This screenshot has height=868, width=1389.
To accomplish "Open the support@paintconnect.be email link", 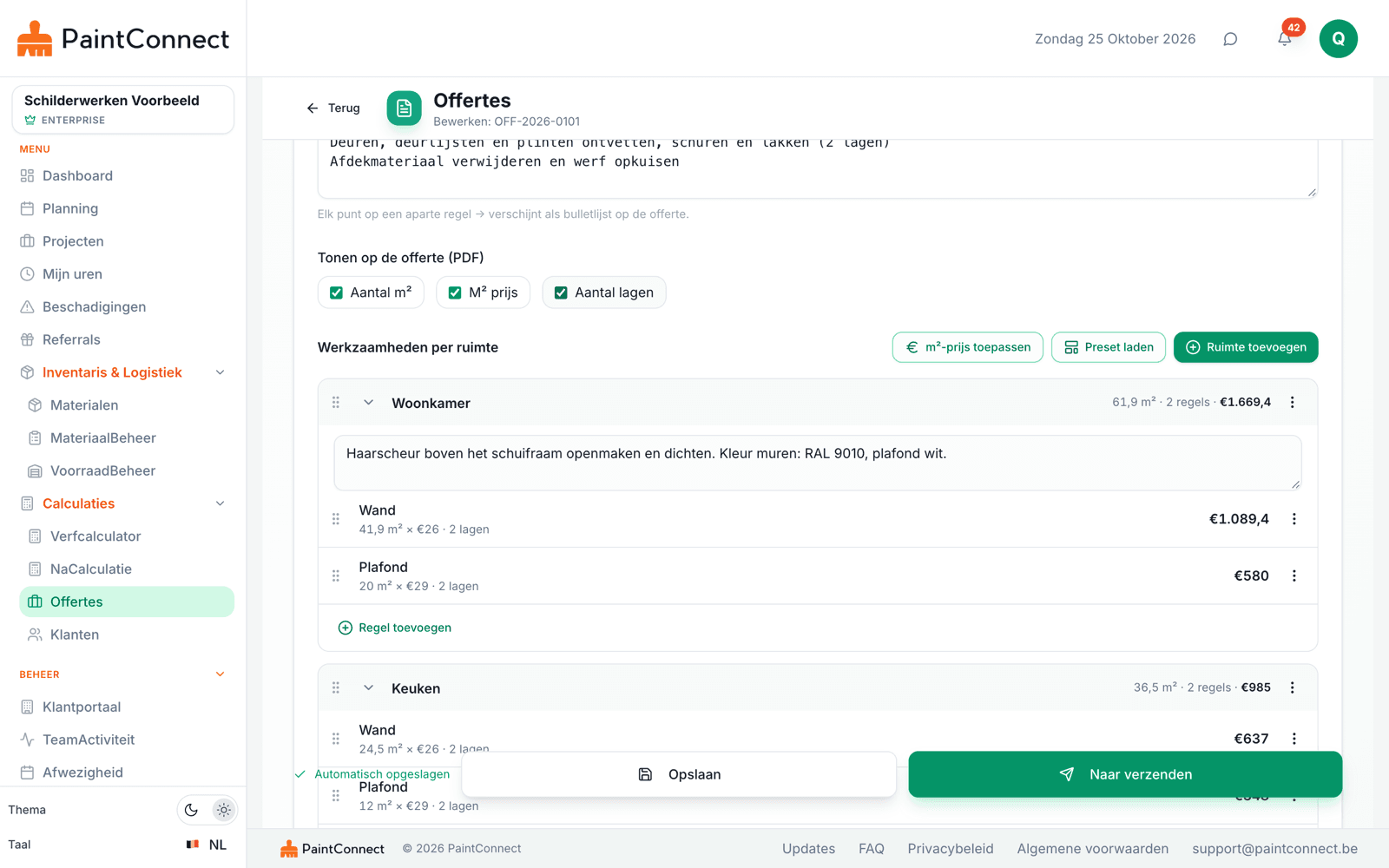I will [x=1274, y=849].
